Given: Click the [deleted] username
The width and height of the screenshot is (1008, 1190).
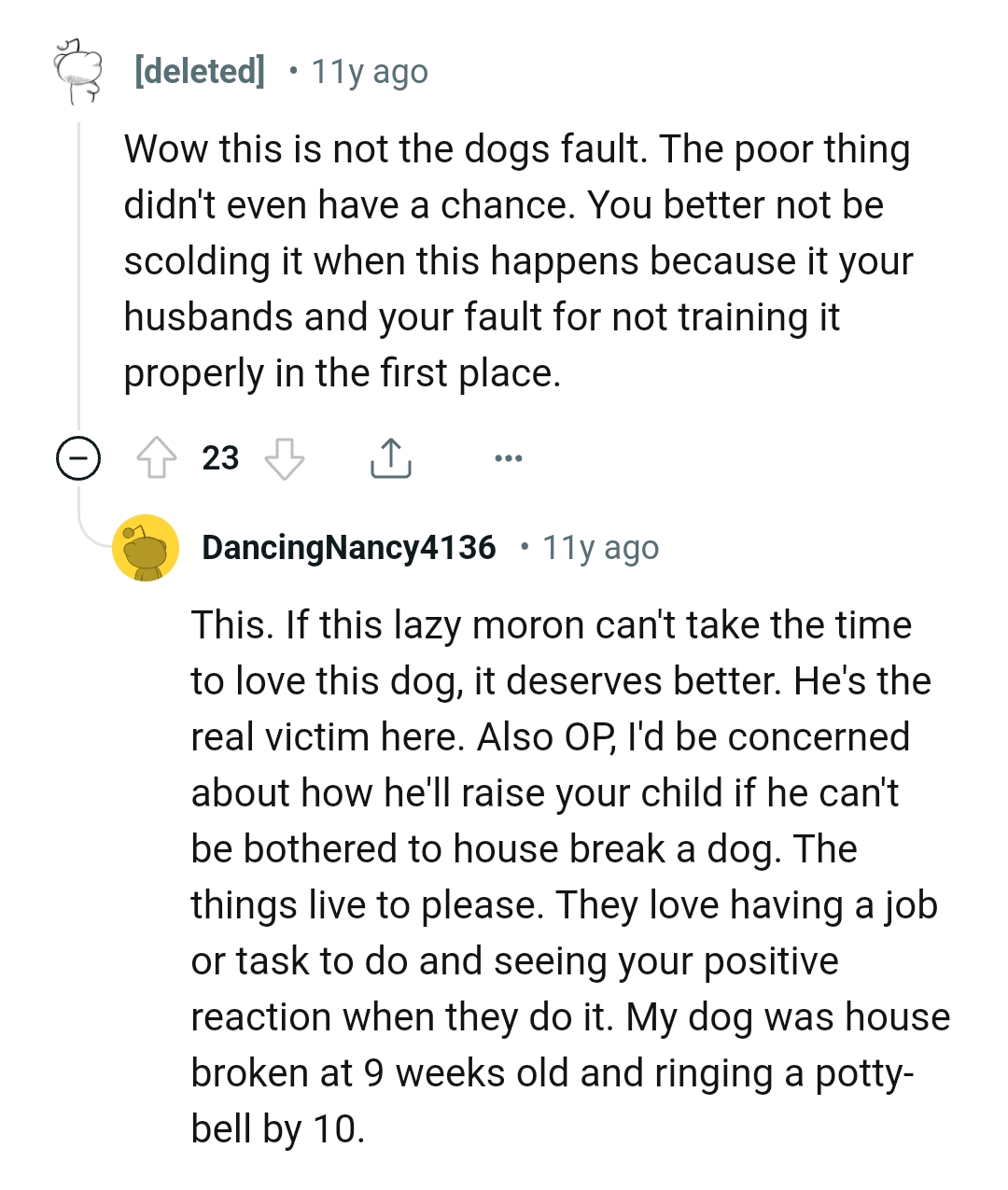Looking at the screenshot, I should coord(198,70).
